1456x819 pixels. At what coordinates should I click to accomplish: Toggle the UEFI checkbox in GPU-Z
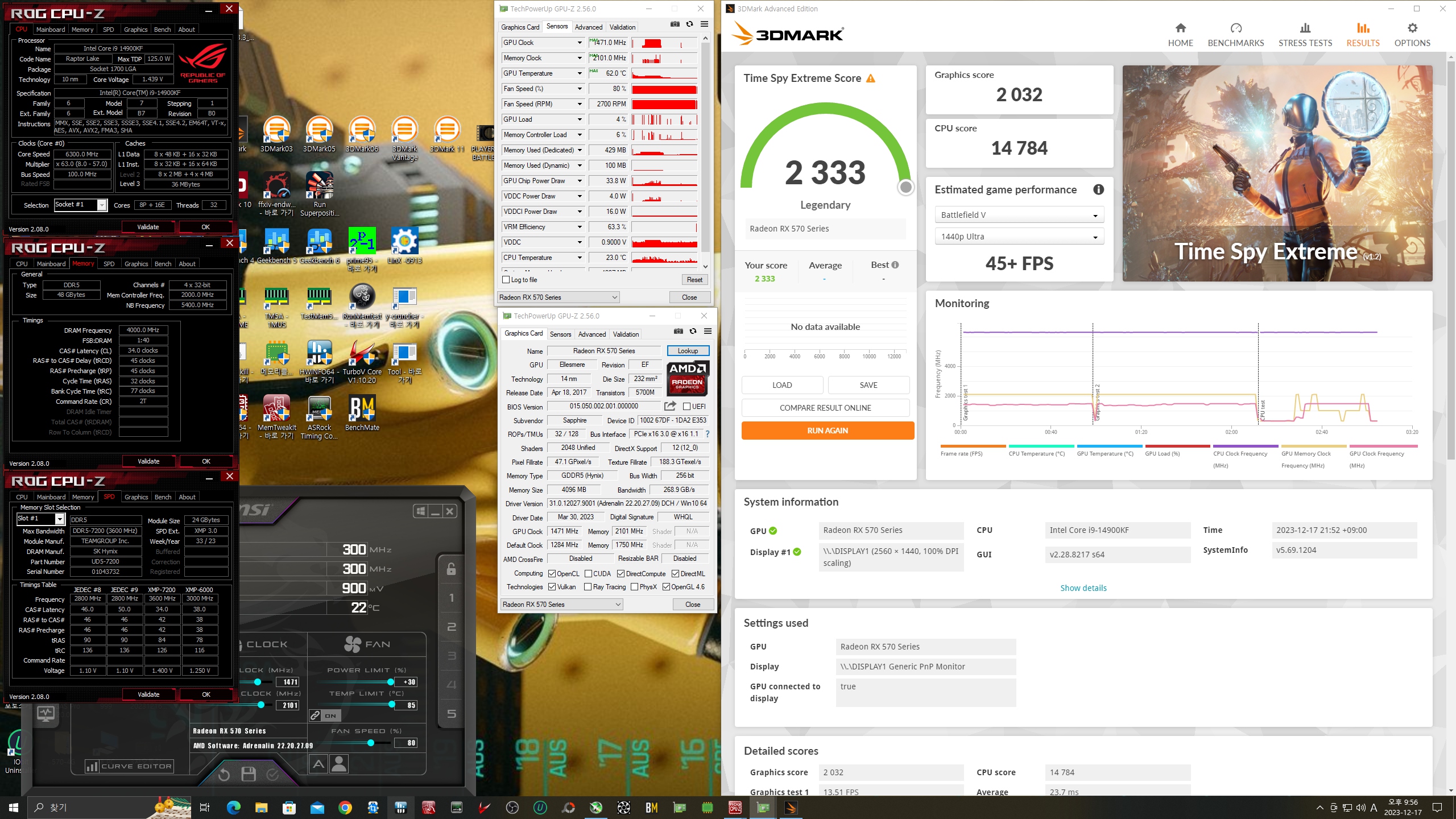(686, 407)
